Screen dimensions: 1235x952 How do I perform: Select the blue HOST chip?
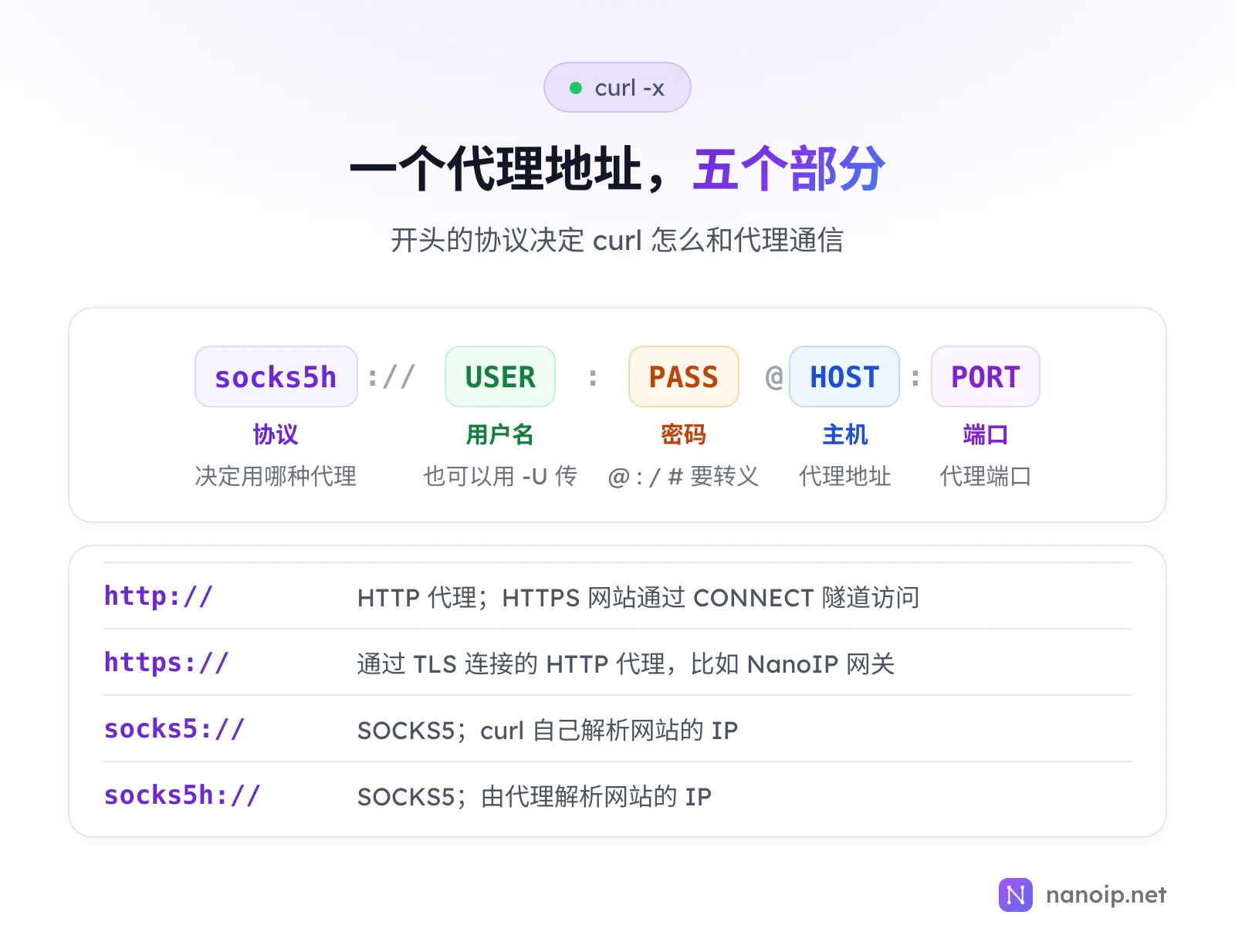pos(844,376)
